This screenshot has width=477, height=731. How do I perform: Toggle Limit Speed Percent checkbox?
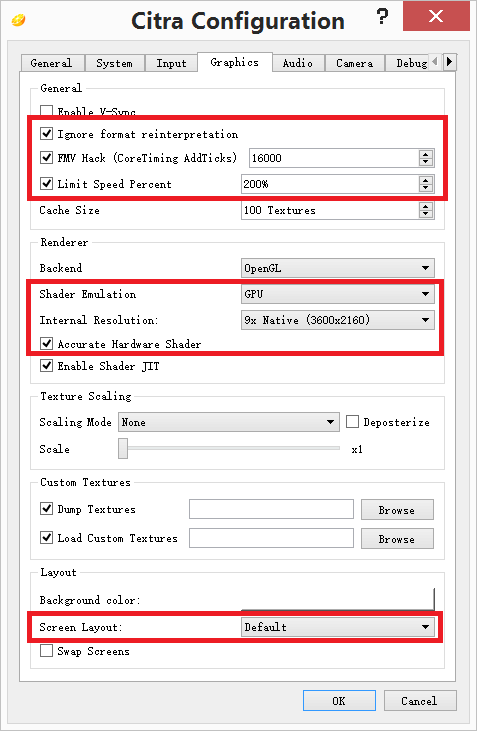pos(47,184)
